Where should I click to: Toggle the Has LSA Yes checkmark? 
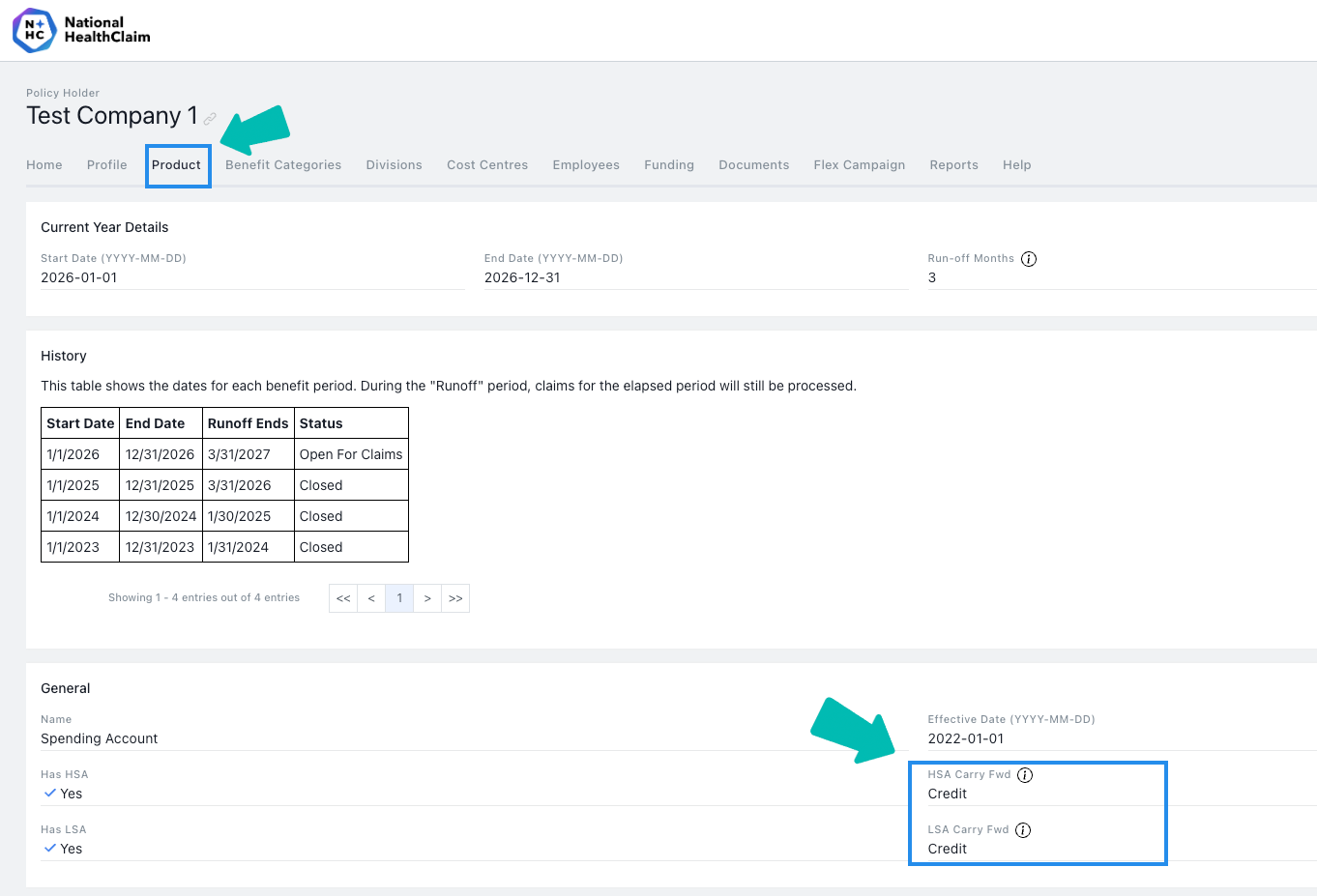pyautogui.click(x=50, y=849)
